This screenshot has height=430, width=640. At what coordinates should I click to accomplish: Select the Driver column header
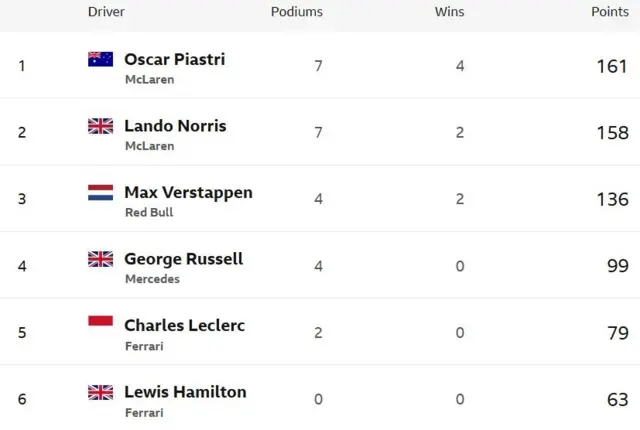tap(106, 12)
